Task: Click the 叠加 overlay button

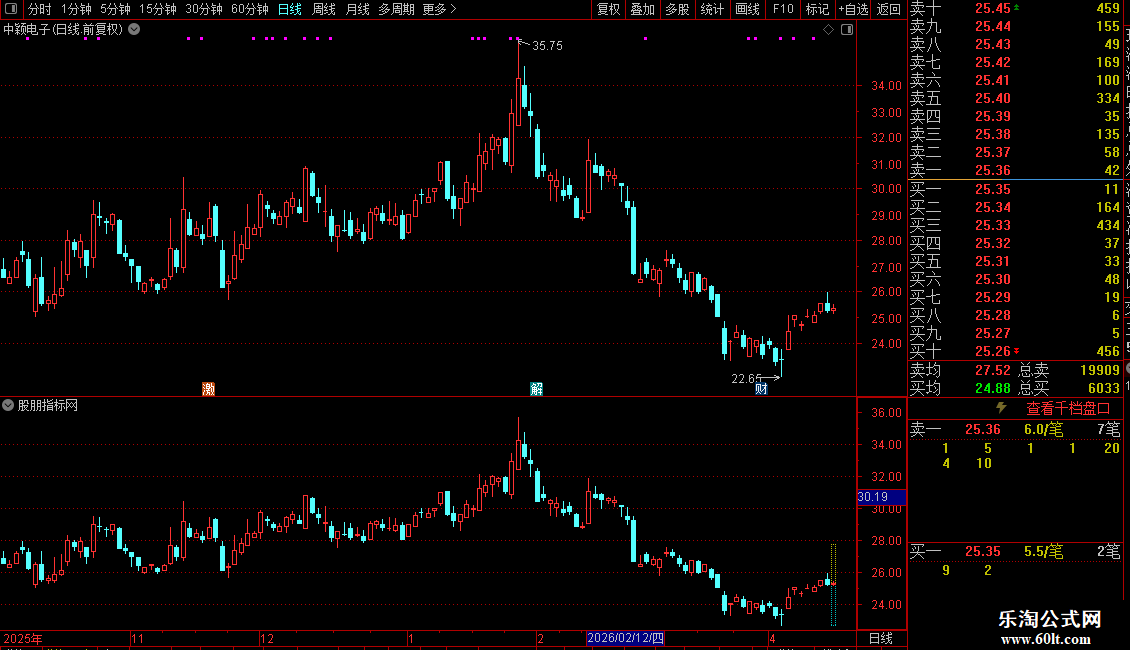Action: click(642, 9)
